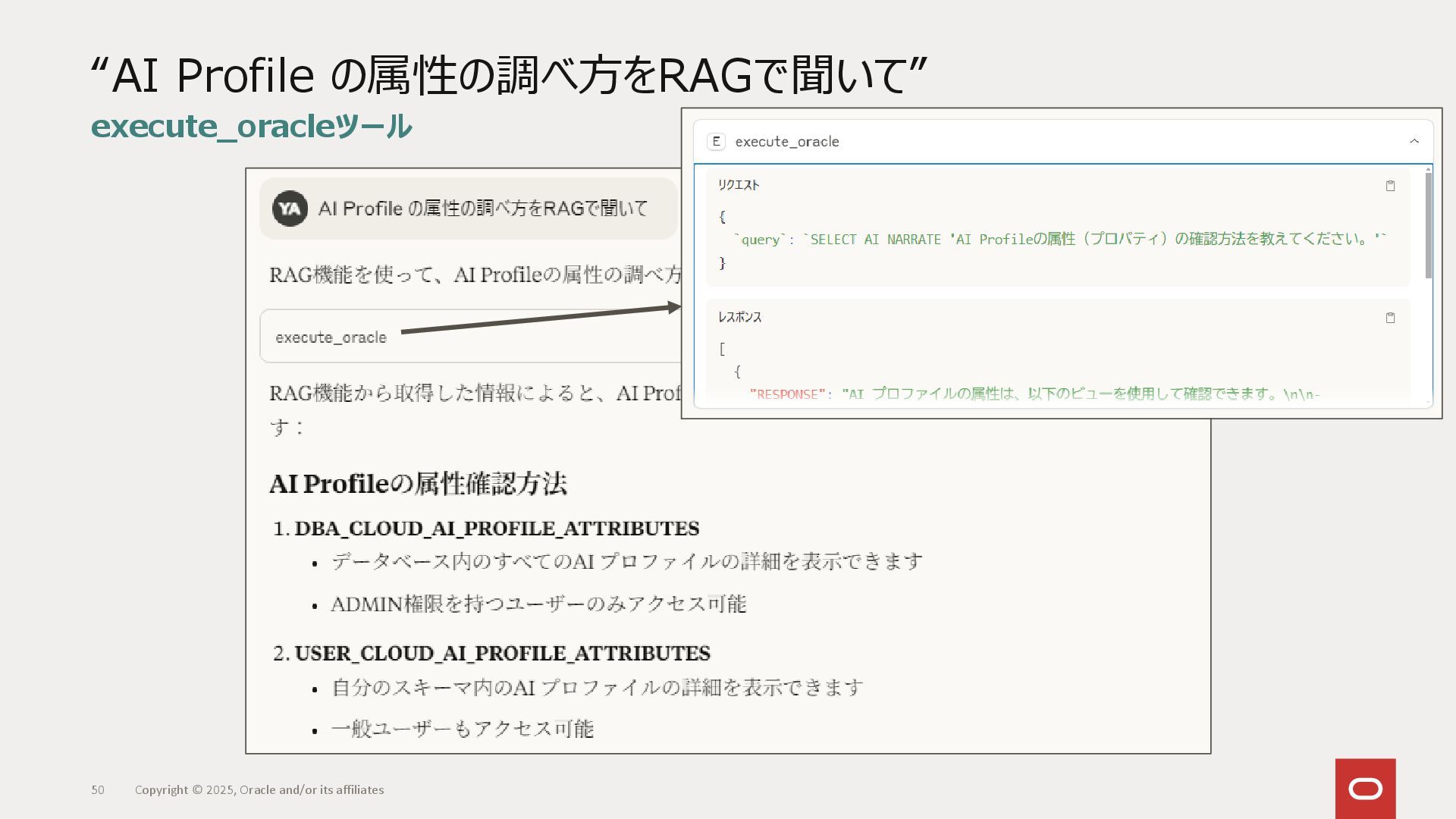Collapse the execute_oracle panel with the chevron
This screenshot has height=819, width=1456.
point(1414,142)
